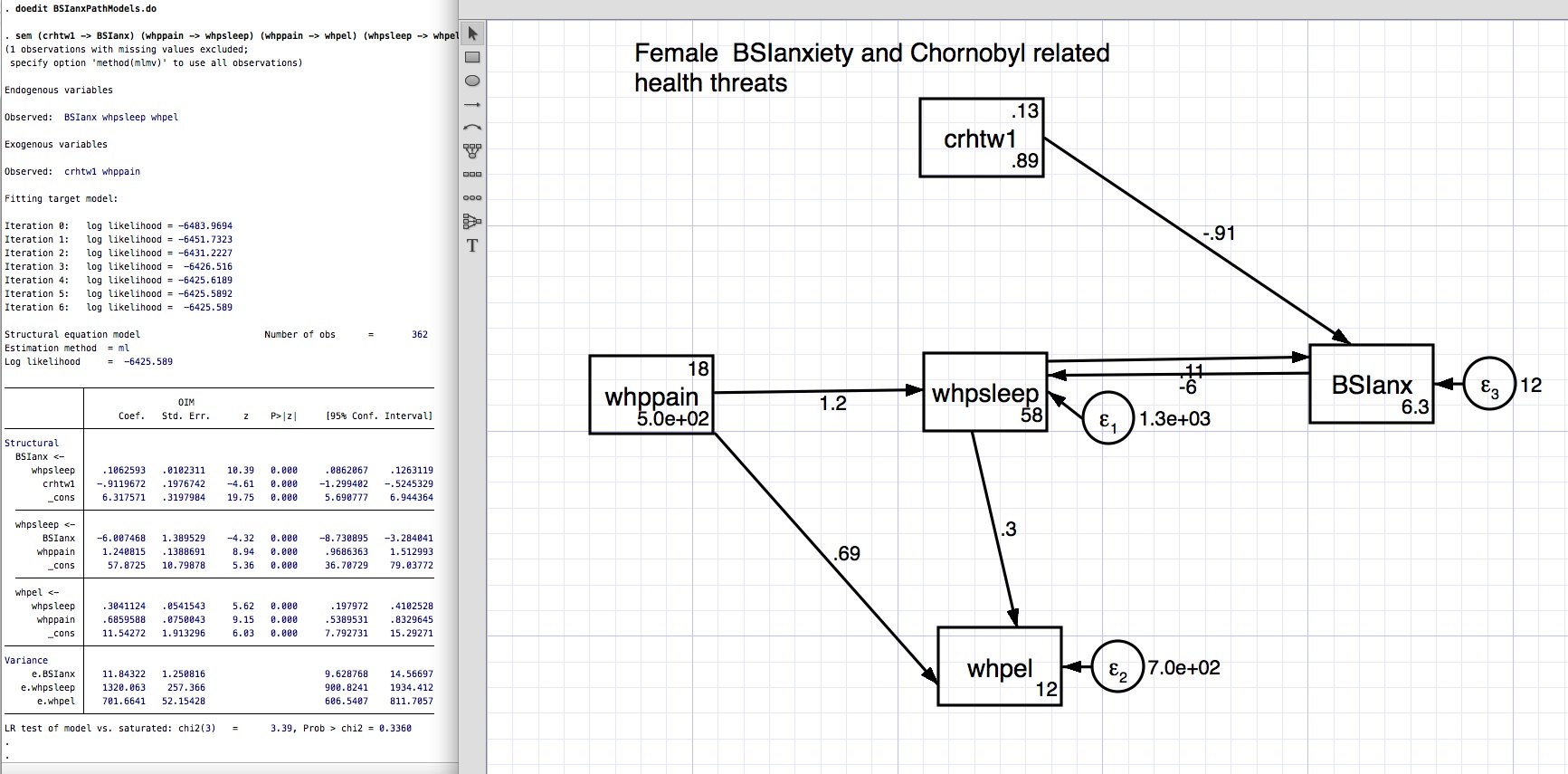Click the 'Iteration 6:' log likelihood line
1568x774 pixels.
tap(119, 308)
